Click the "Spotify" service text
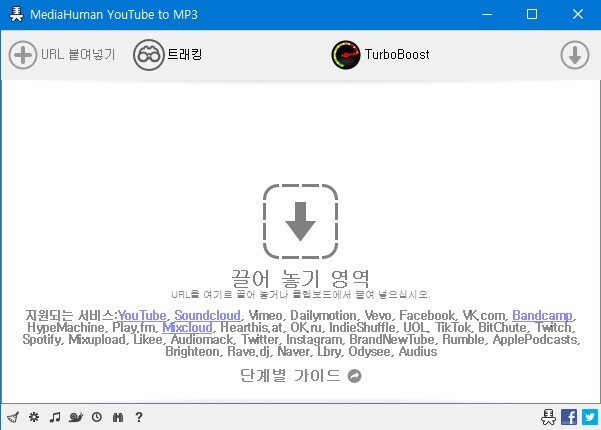Image resolution: width=601 pixels, height=430 pixels. coord(42,340)
